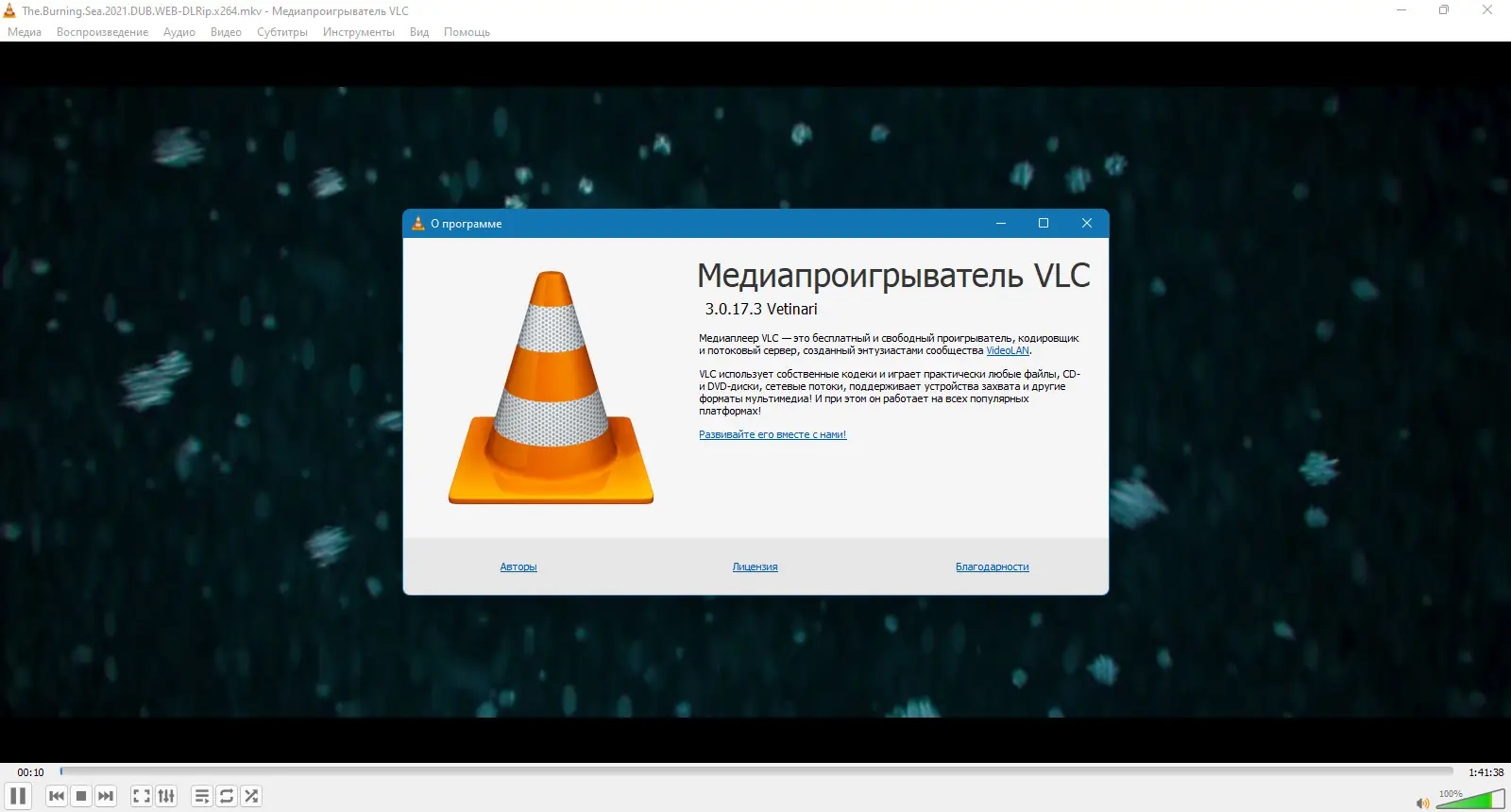Click the VLC cone icon in the dialog title bar
Viewport: 1511px width, 812px height.
(x=418, y=224)
